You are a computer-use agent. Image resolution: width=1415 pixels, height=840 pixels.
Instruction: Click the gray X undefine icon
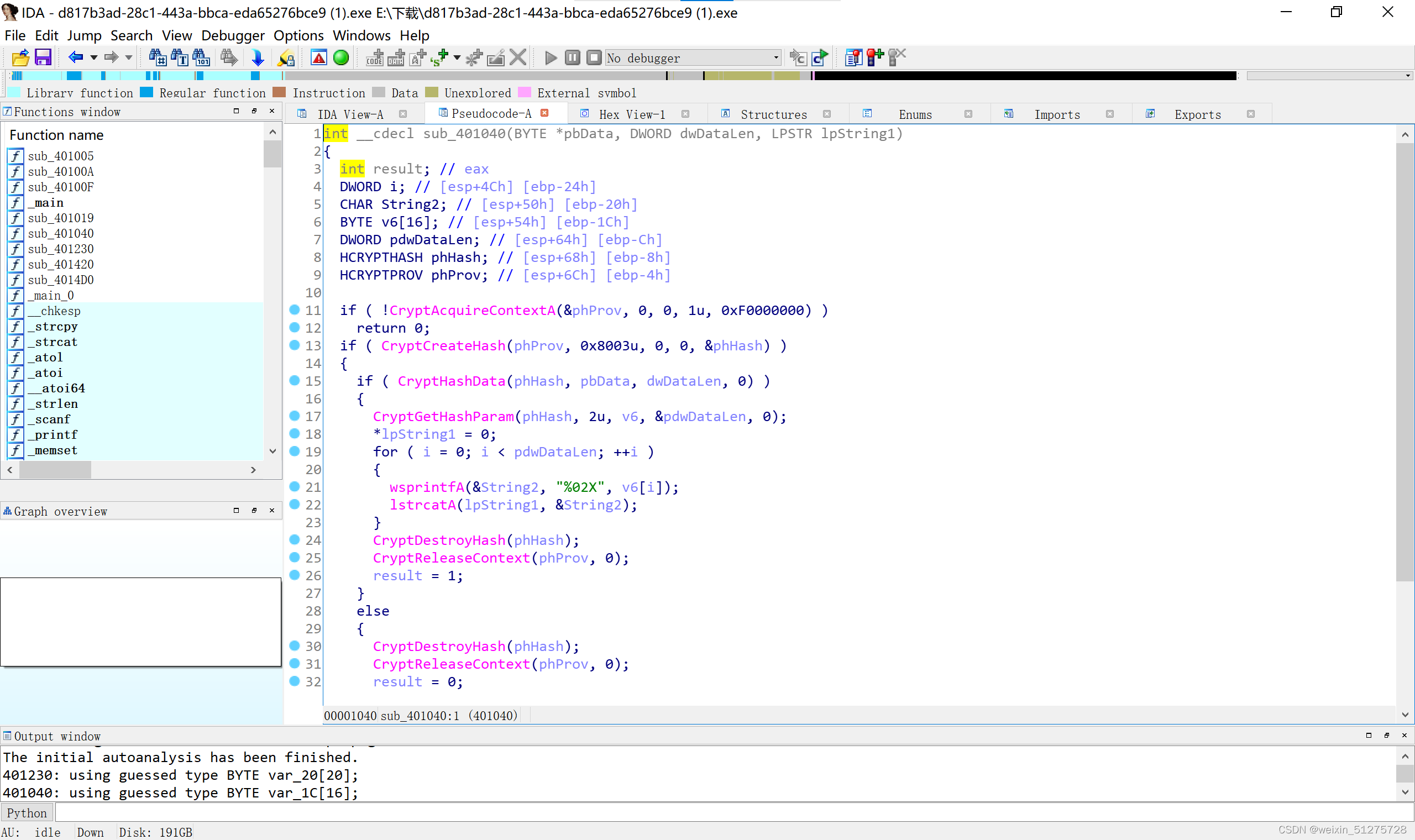(x=518, y=57)
